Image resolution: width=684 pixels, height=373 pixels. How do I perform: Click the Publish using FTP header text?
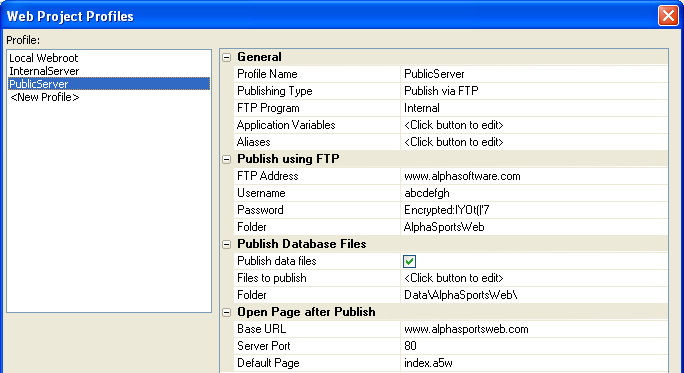(x=288, y=159)
